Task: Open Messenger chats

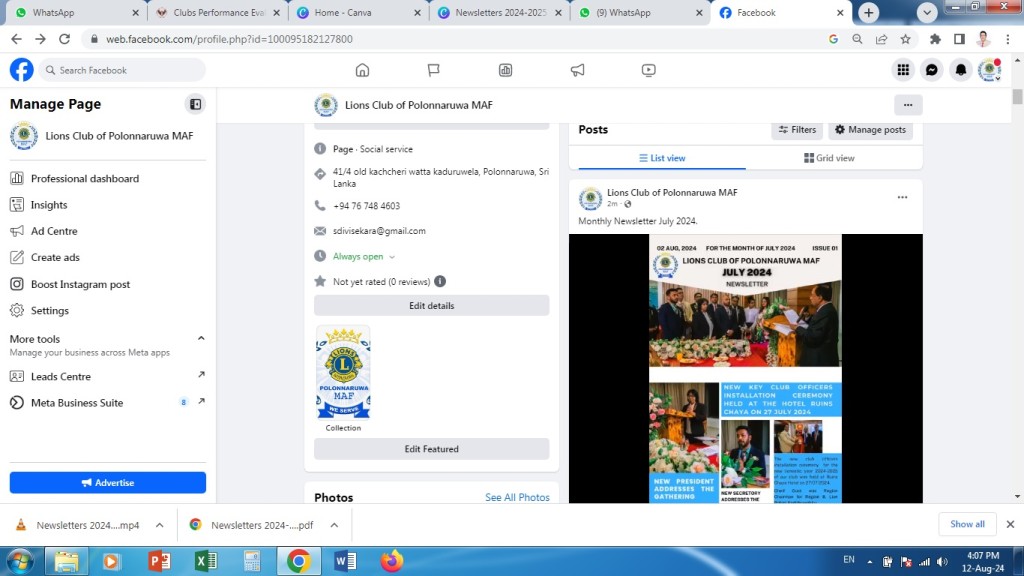Action: tap(932, 70)
